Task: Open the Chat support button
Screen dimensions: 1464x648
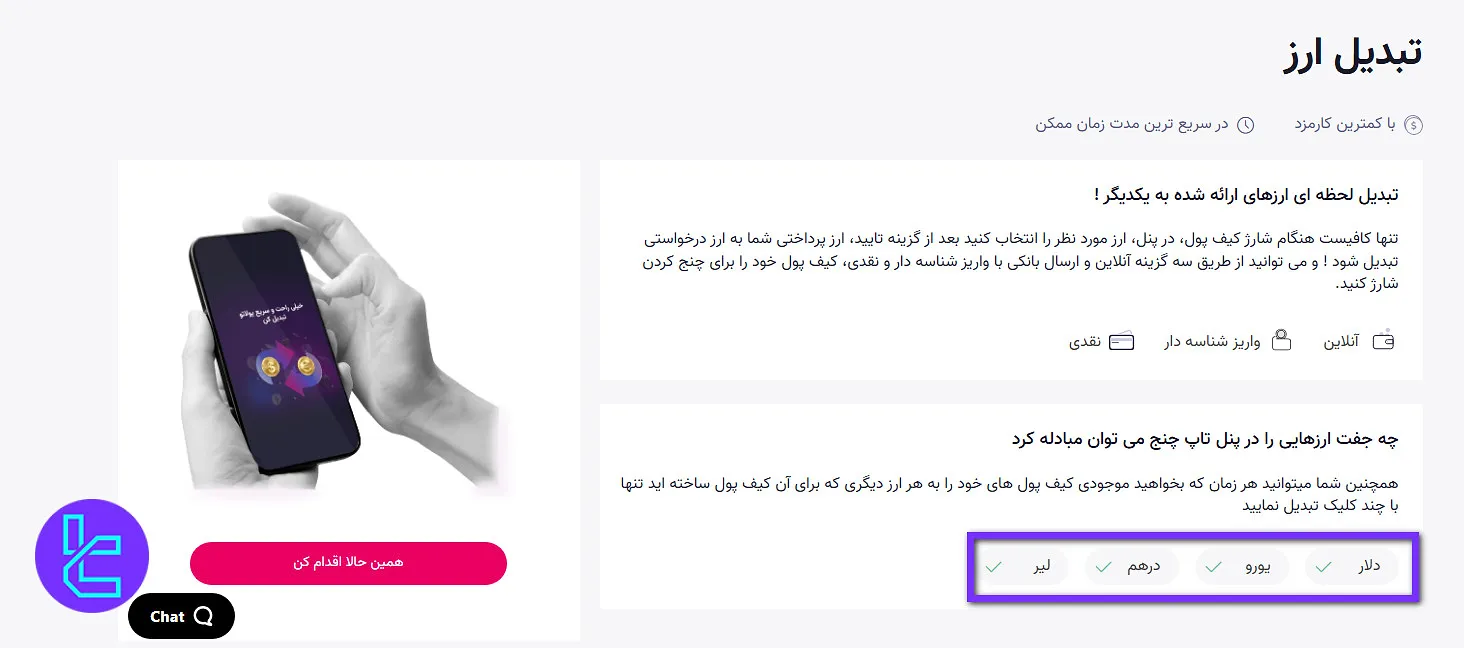Action: 180,616
